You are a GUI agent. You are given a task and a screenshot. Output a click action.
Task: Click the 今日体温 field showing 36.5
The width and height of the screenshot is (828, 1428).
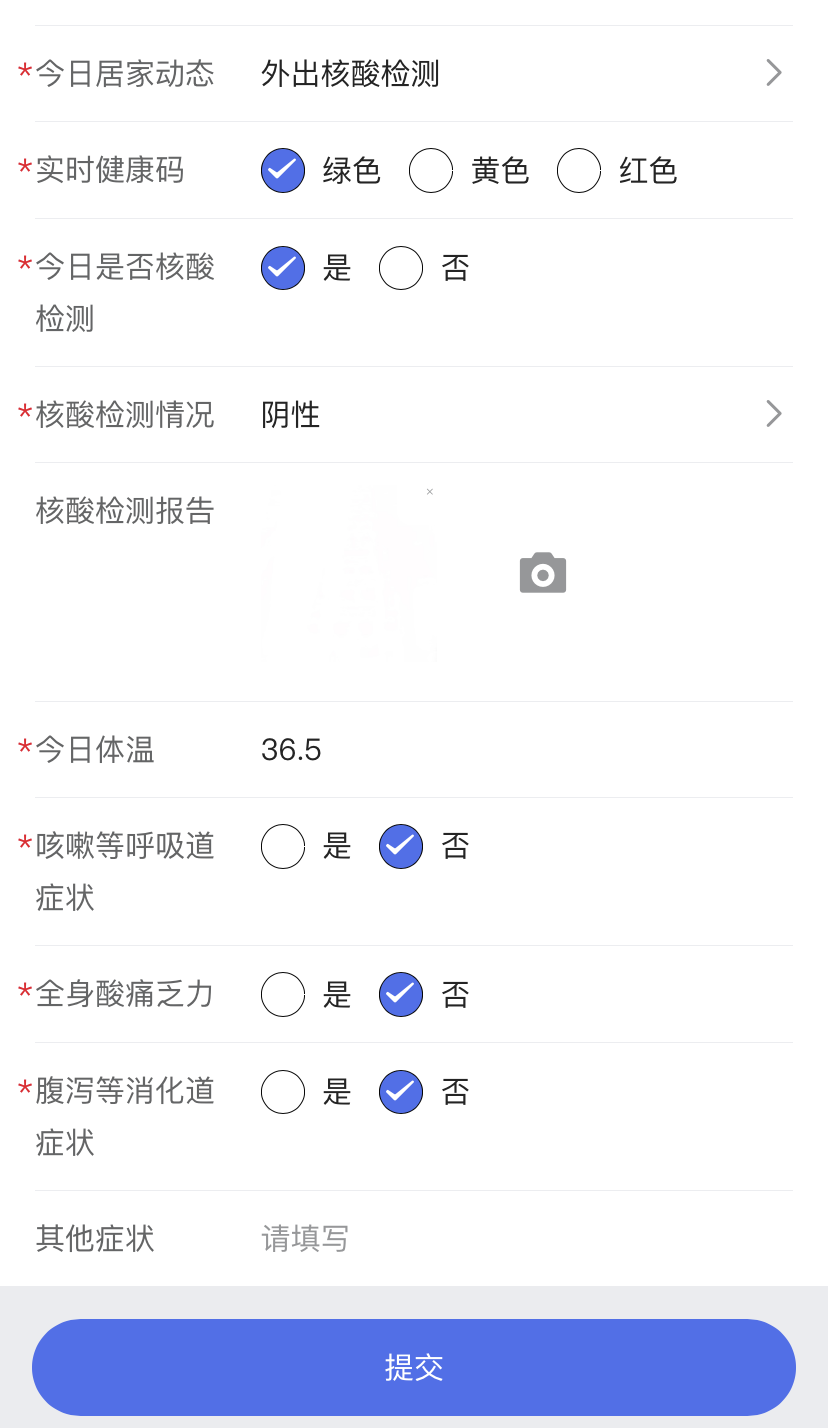(x=500, y=749)
